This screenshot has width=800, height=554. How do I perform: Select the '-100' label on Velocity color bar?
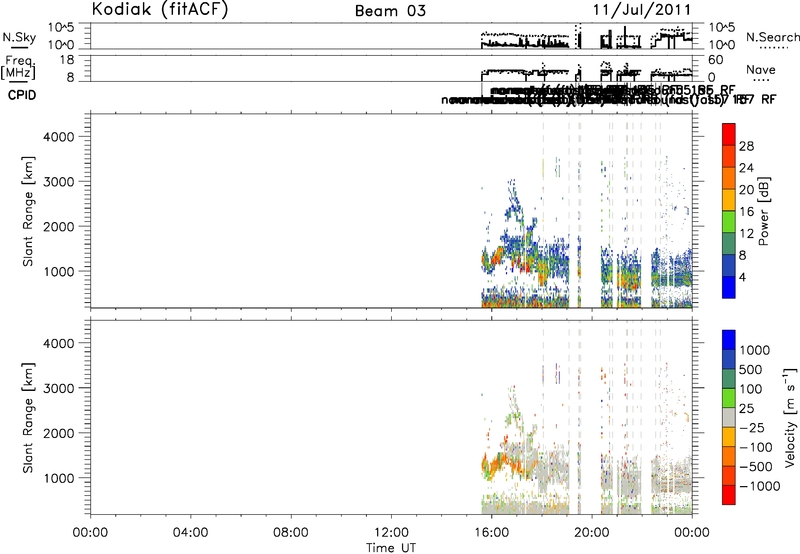click(756, 447)
